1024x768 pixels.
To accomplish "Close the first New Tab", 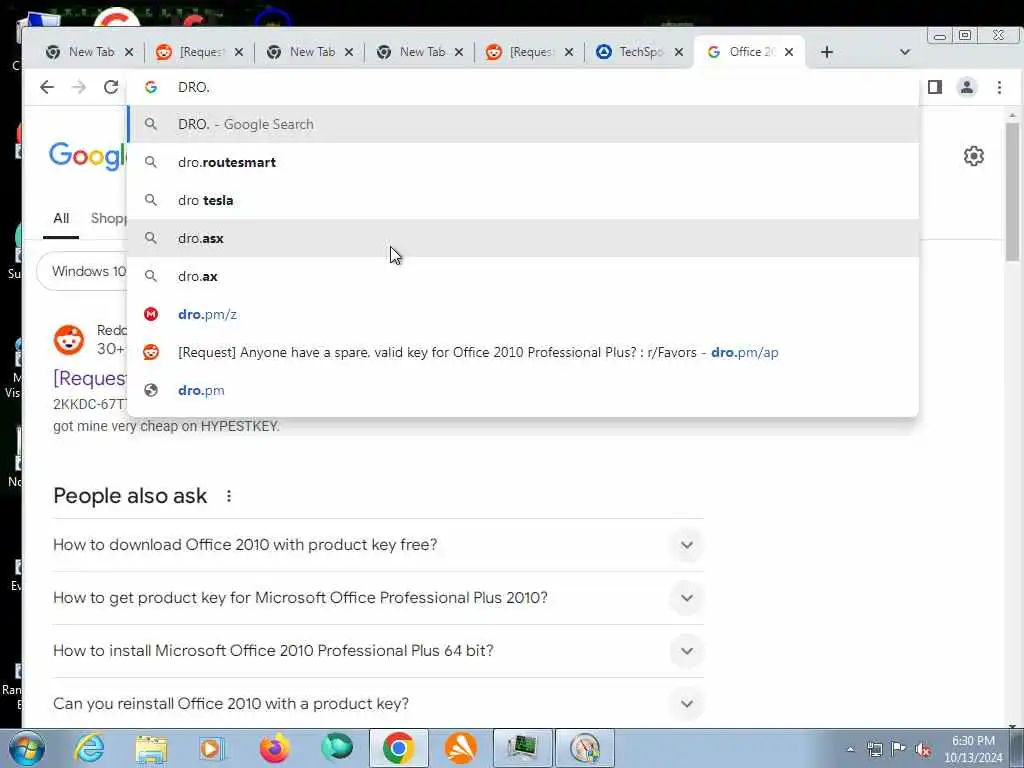I will 129,52.
